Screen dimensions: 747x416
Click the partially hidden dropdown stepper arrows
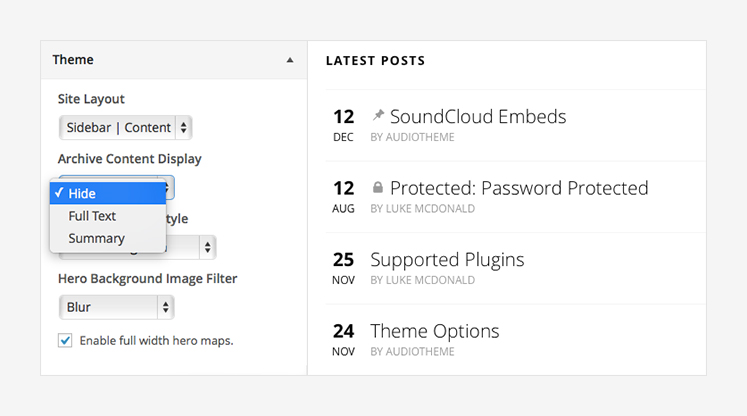pos(208,247)
